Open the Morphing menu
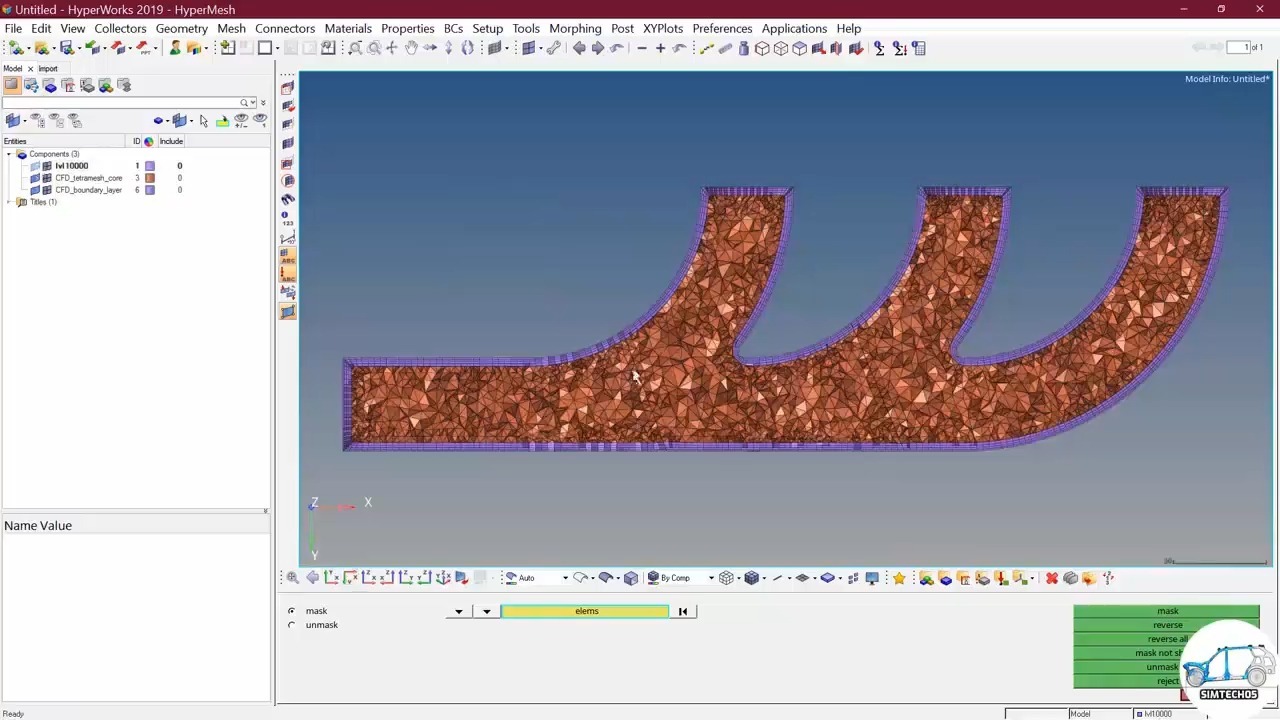Image resolution: width=1280 pixels, height=720 pixels. click(x=575, y=28)
